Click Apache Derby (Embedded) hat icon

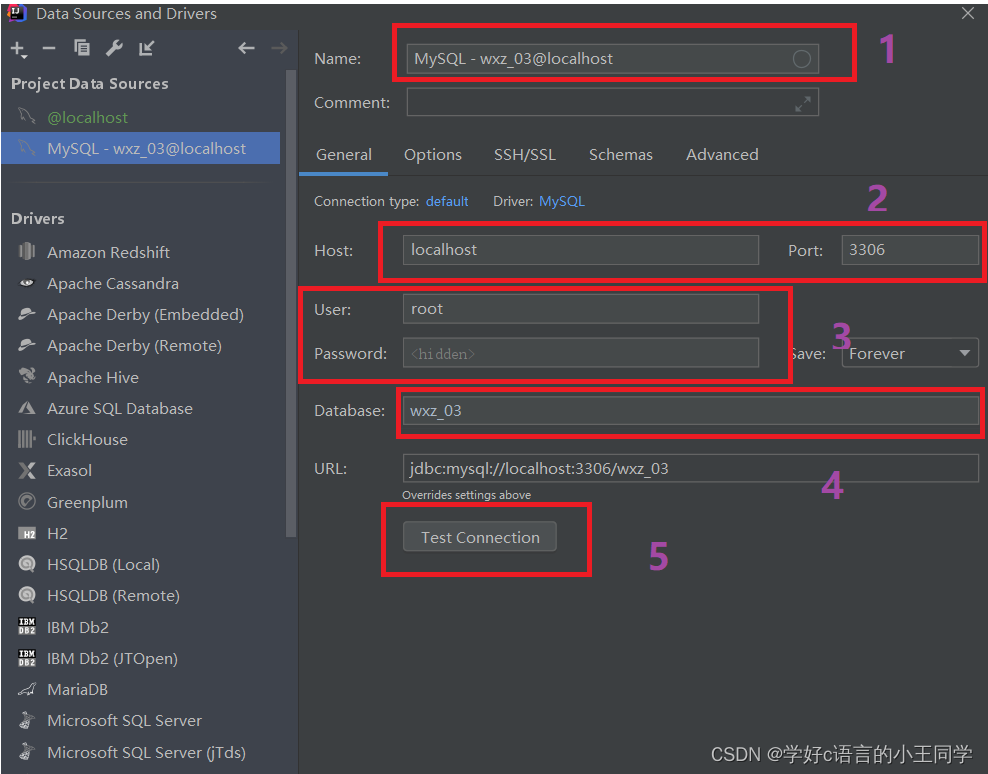[26, 314]
